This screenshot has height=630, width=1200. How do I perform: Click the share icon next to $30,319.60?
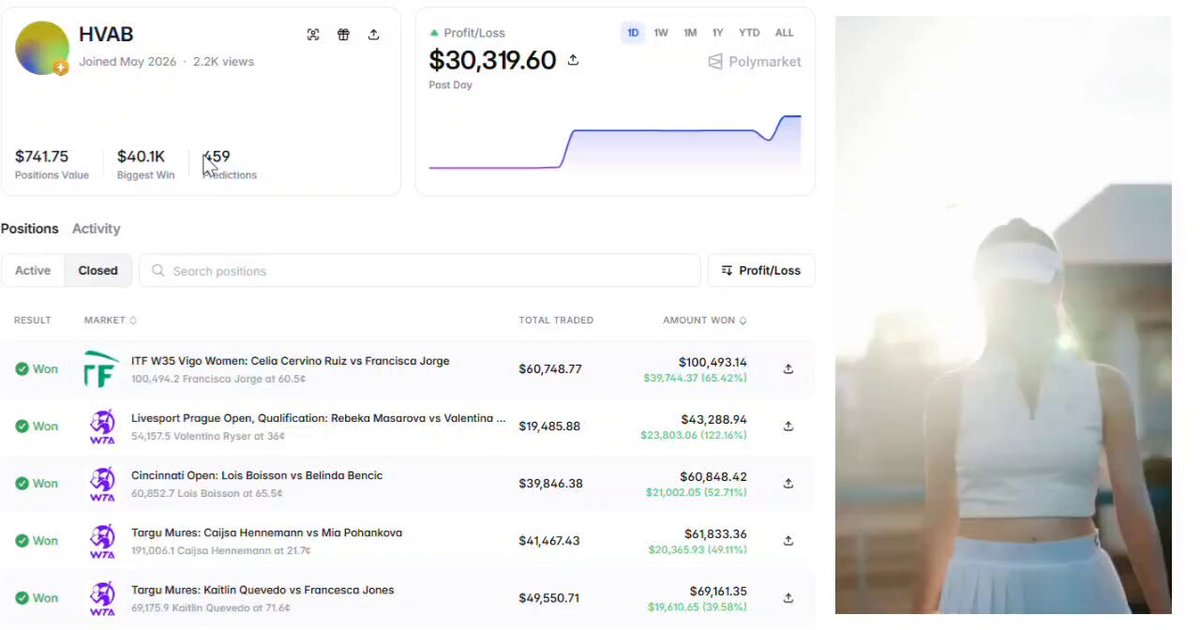[x=573, y=60]
